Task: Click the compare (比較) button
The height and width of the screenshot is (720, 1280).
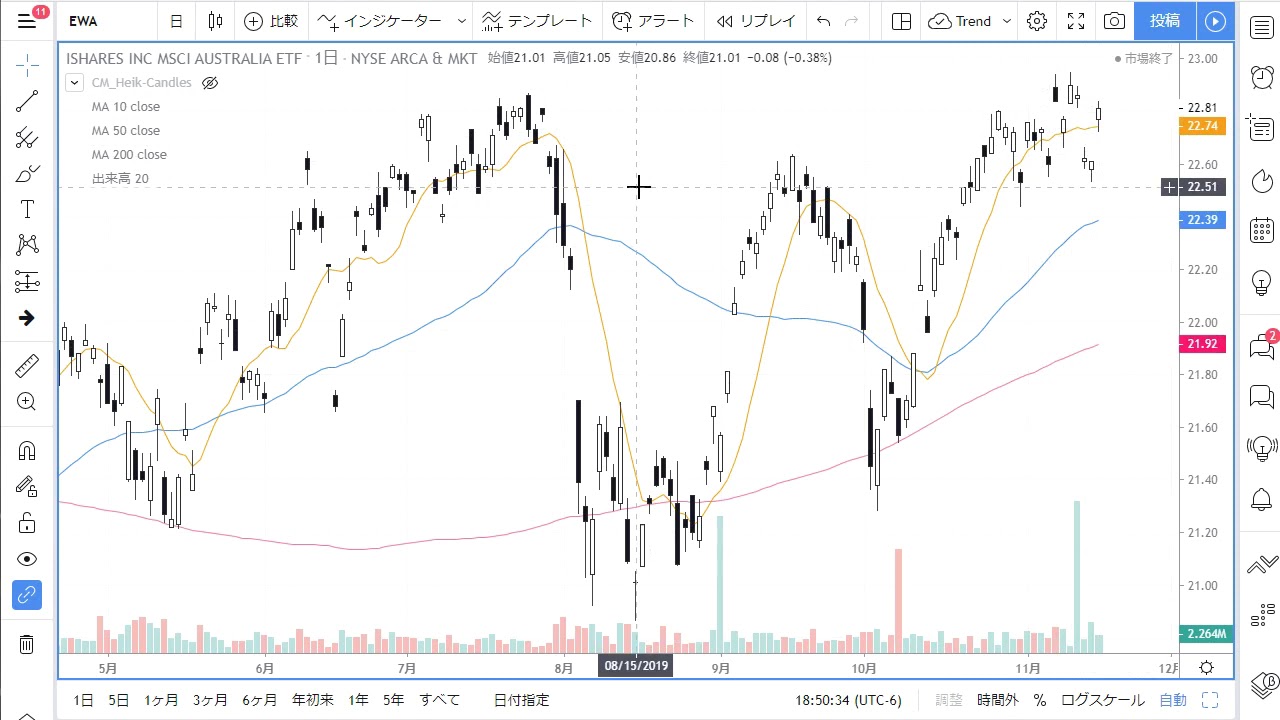Action: (x=271, y=21)
